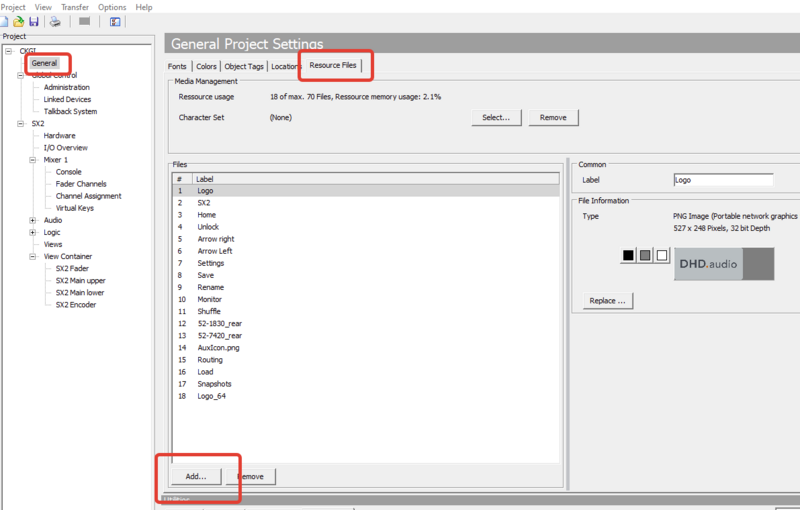
Task: Click the Replace ... button
Action: click(608, 300)
